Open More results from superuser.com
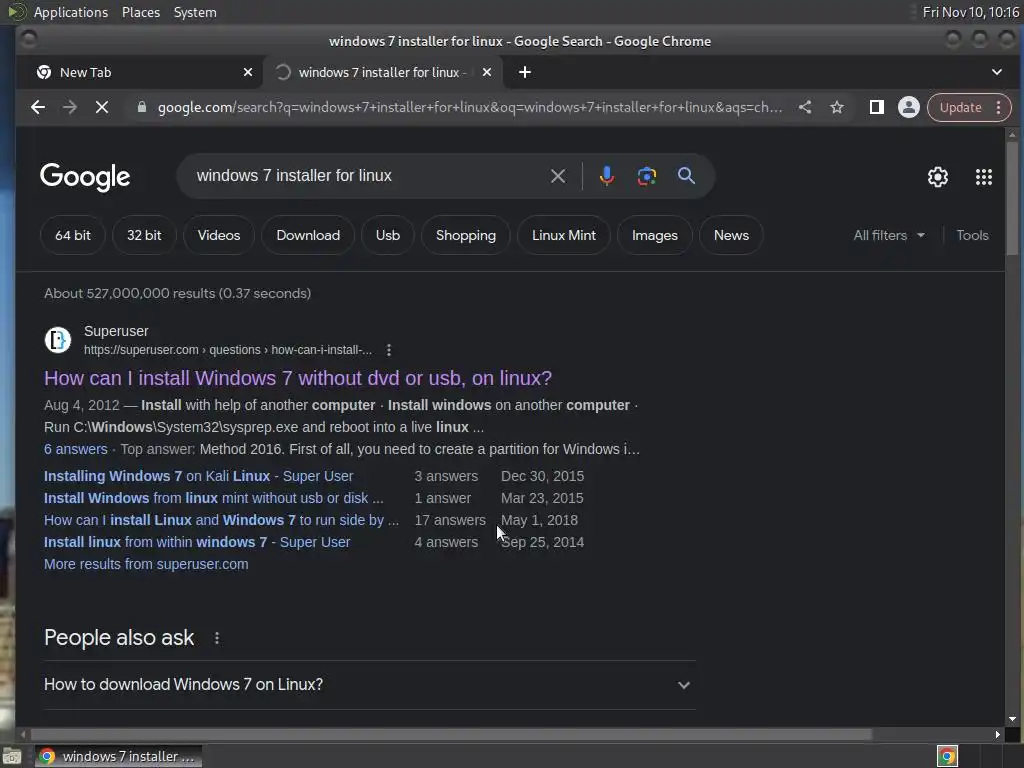The image size is (1024, 768). [x=146, y=564]
